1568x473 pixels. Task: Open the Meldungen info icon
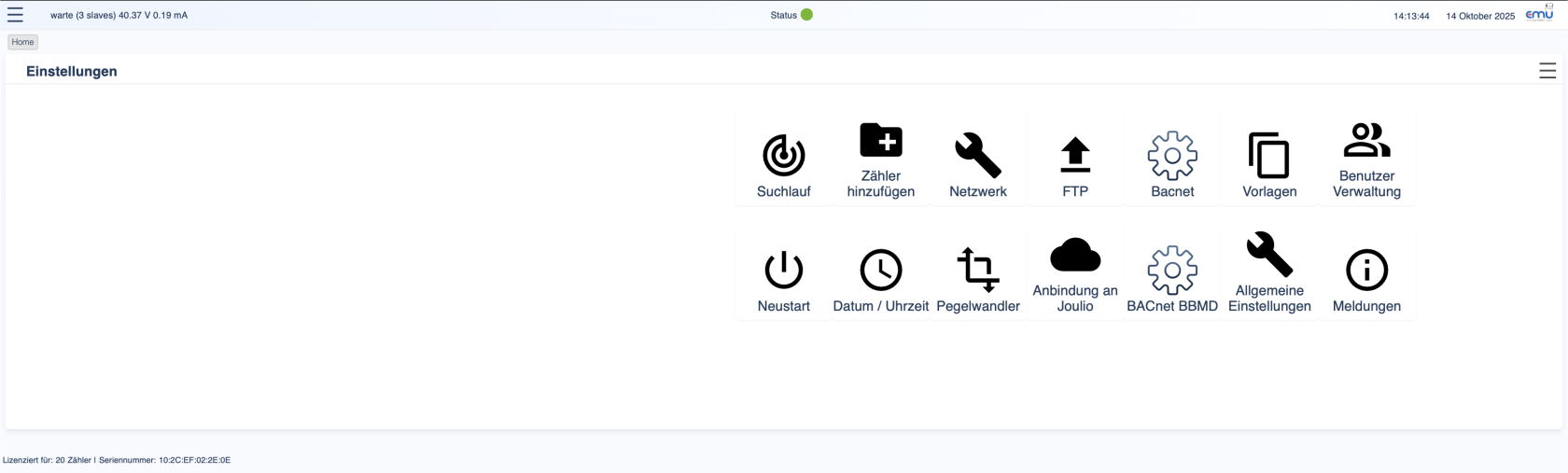[x=1366, y=271]
